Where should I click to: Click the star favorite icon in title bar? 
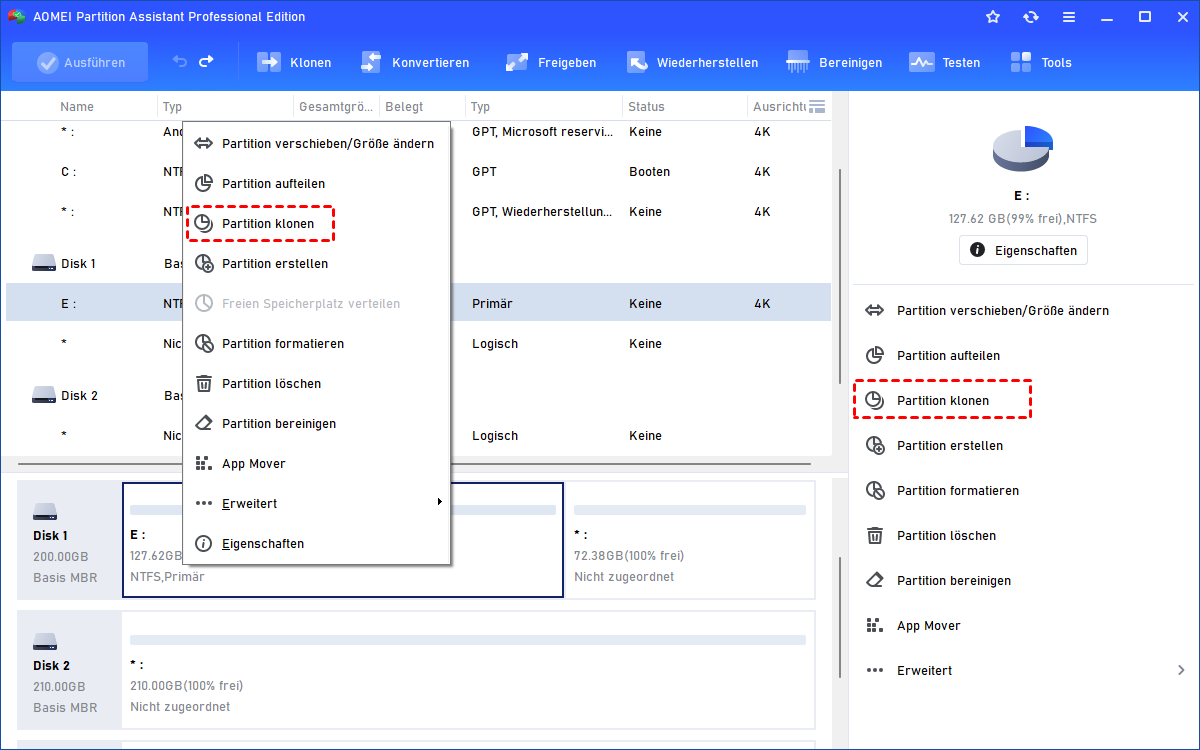993,17
